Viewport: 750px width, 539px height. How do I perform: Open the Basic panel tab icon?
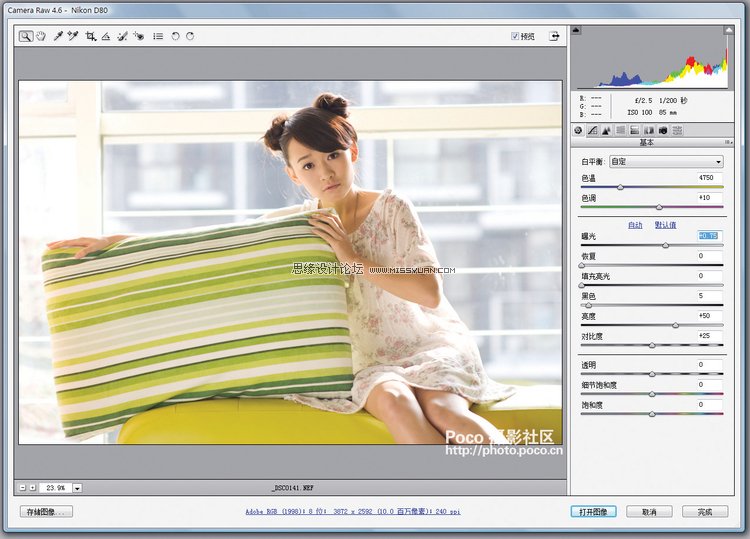pos(578,130)
